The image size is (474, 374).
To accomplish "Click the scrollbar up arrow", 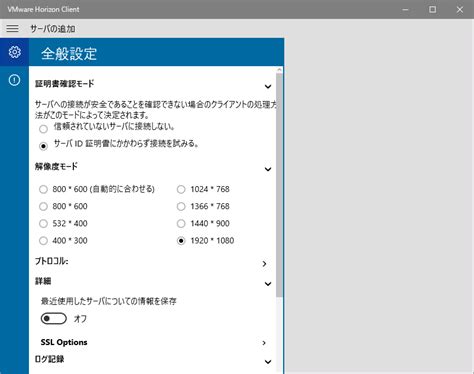I will pos(279,70).
